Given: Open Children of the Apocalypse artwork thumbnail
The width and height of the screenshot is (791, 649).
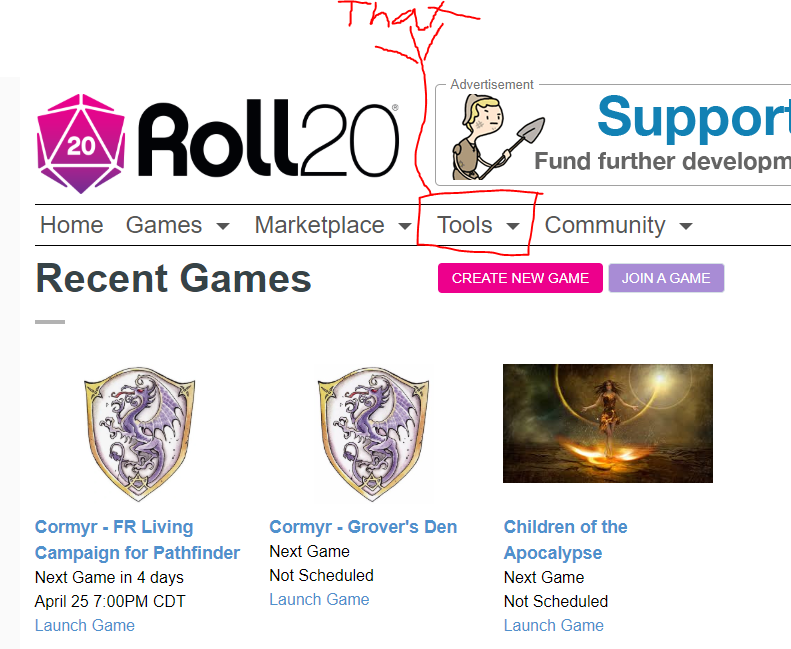Looking at the screenshot, I should [x=608, y=423].
